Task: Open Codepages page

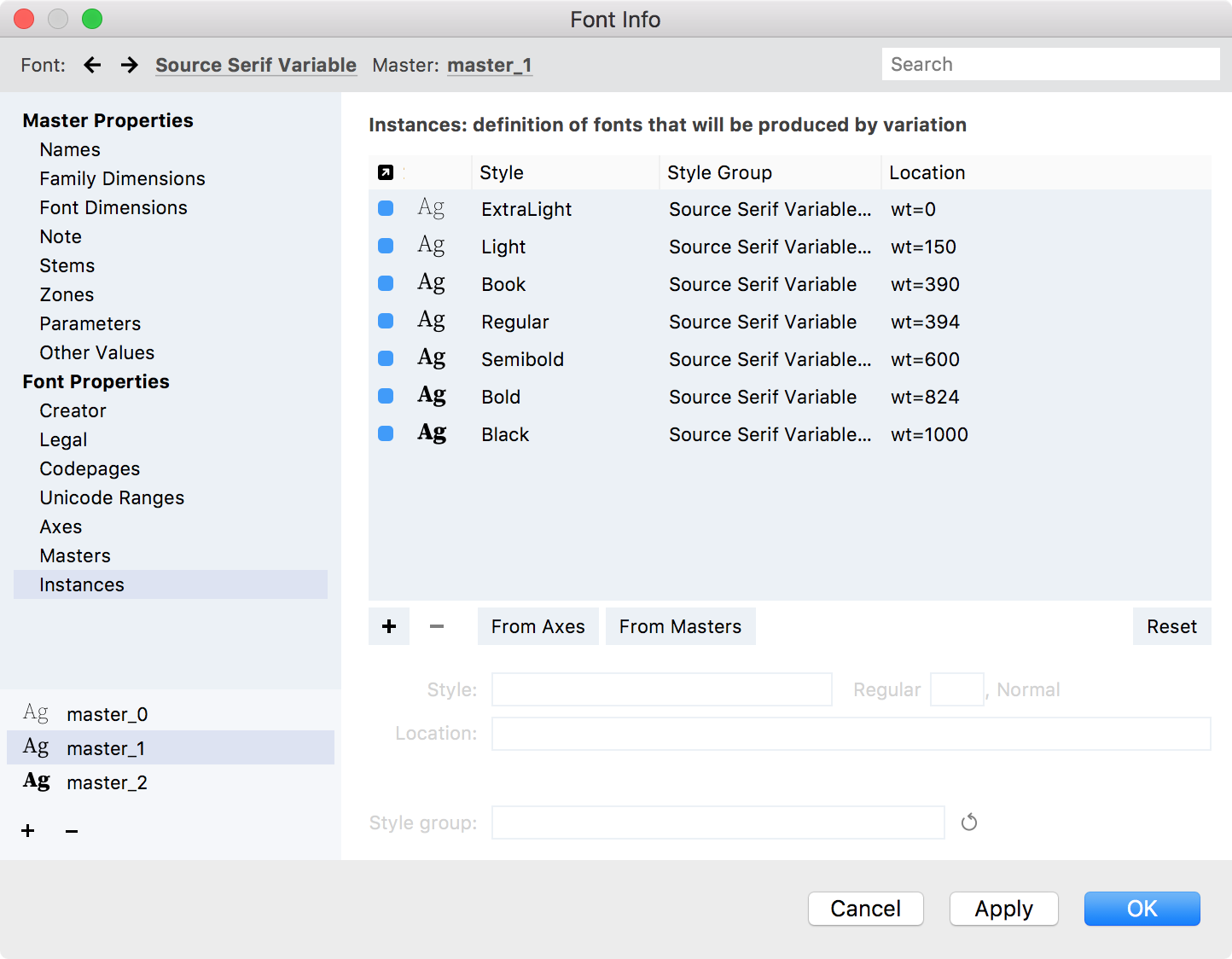Action: click(90, 468)
